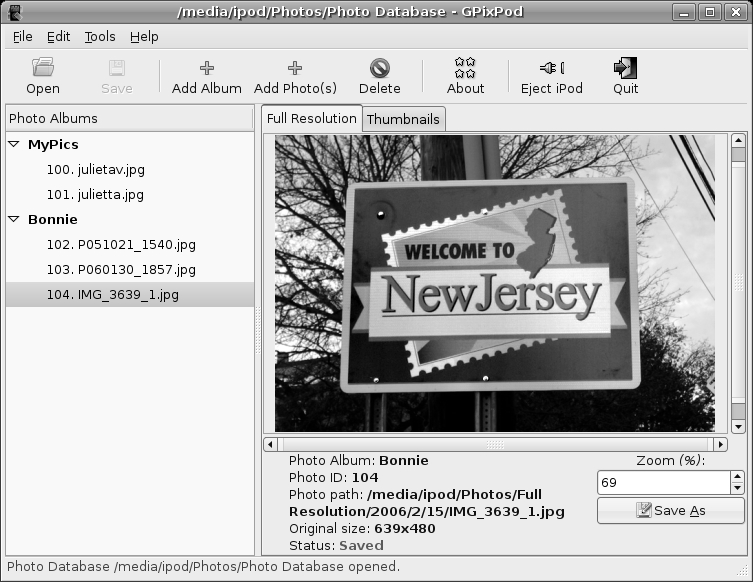The height and width of the screenshot is (582, 753).
Task: Click the Save As button
Action: pos(670,510)
